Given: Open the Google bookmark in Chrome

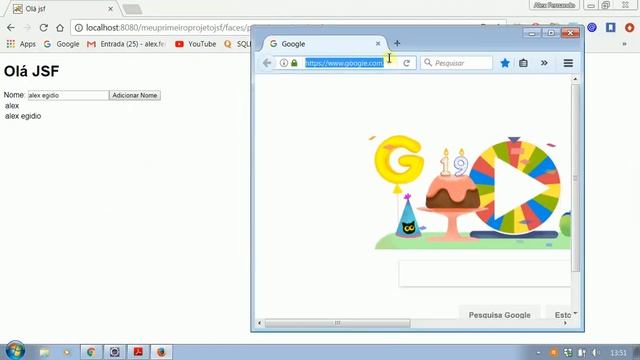Looking at the screenshot, I should (x=62, y=44).
